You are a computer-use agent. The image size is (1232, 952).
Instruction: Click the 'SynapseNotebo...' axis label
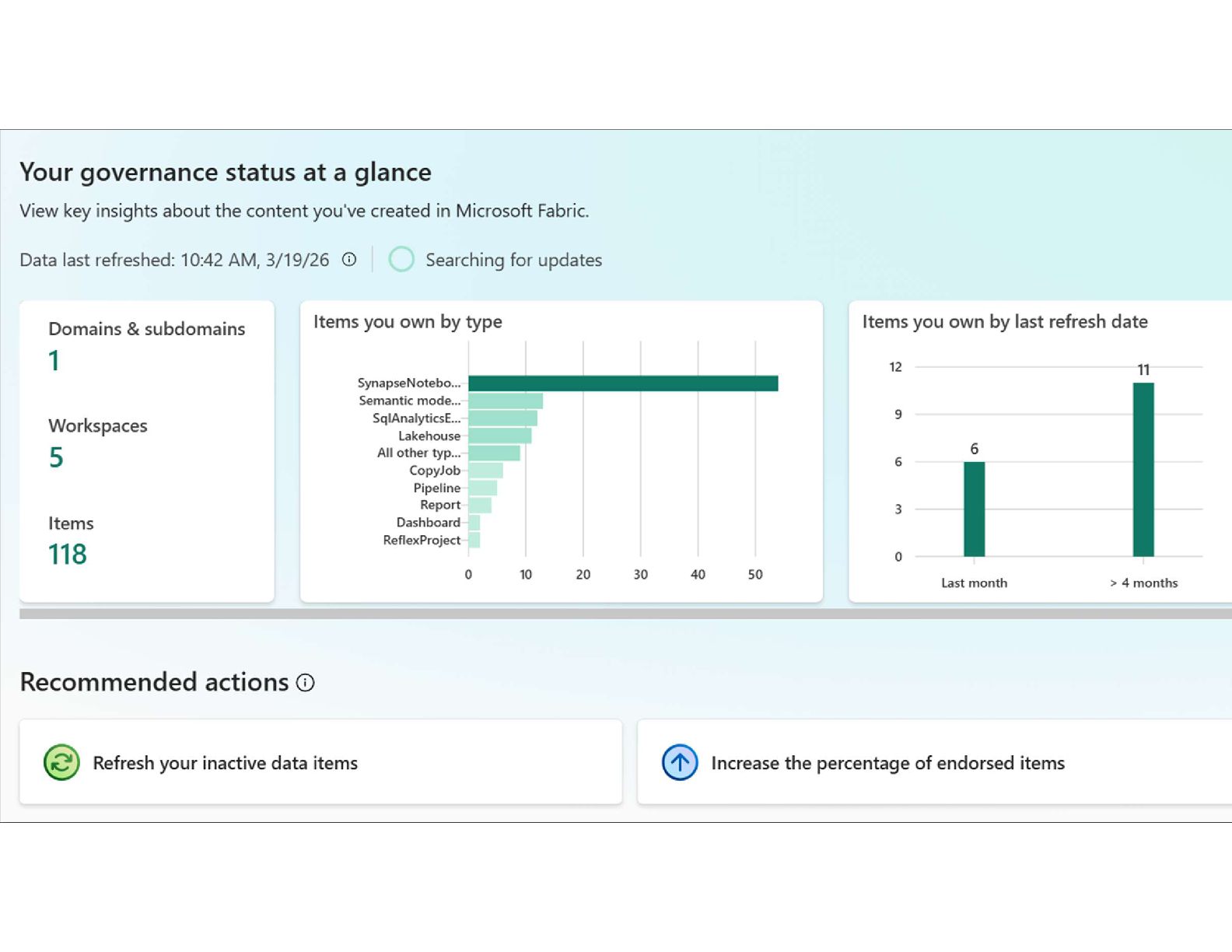(x=409, y=383)
